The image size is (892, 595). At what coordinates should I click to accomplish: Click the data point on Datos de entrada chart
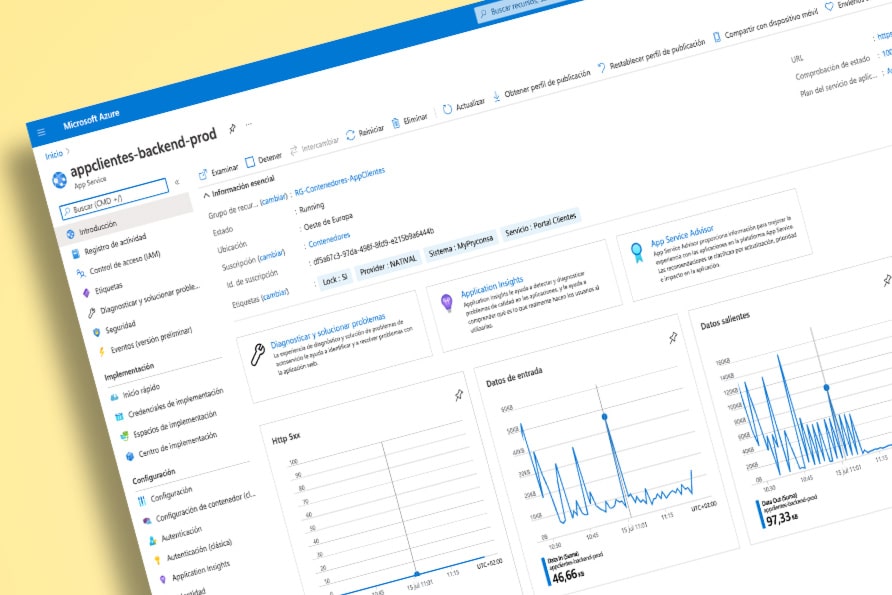tap(605, 417)
